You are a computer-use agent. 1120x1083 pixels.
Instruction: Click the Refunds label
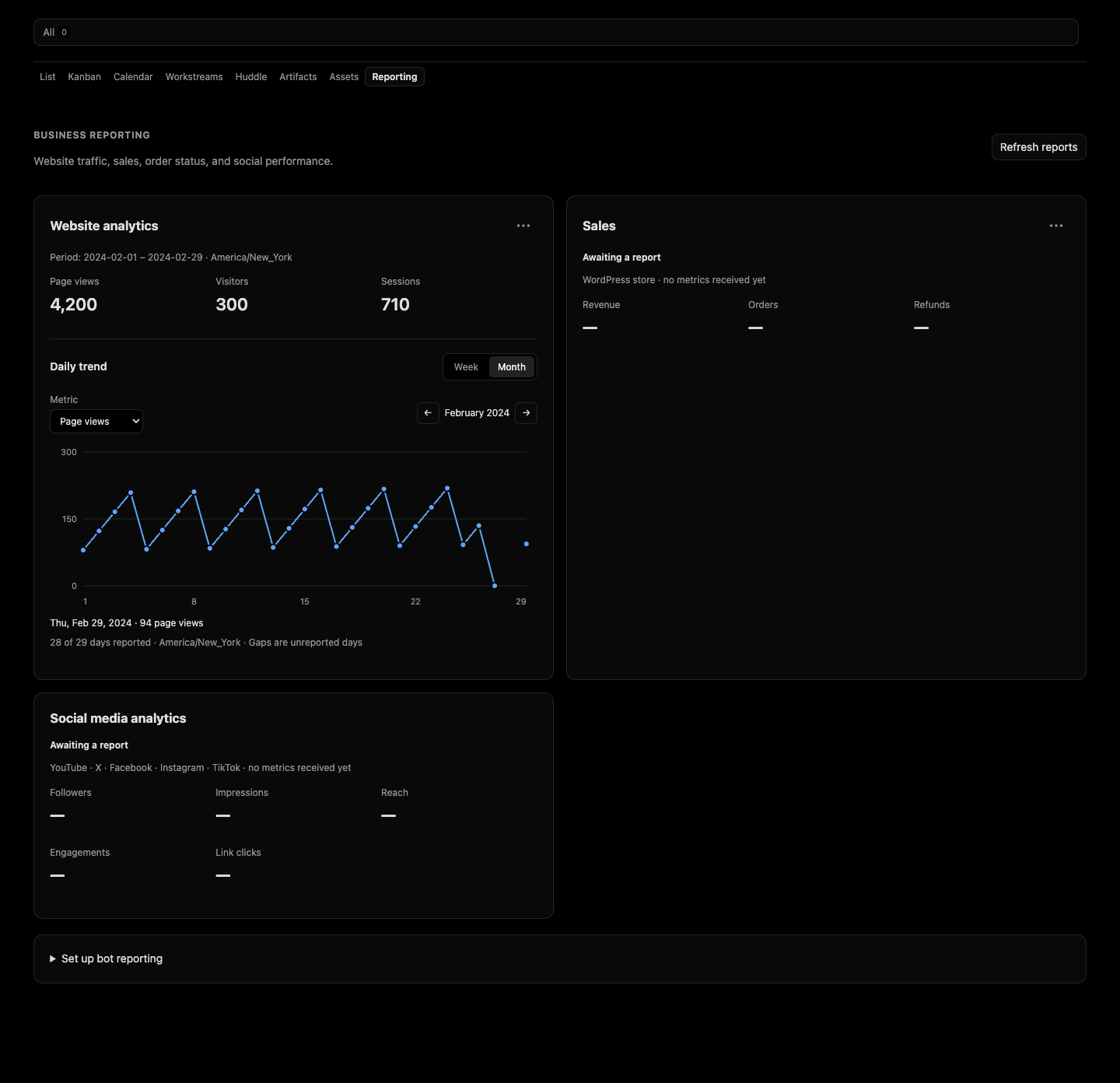pos(932,305)
